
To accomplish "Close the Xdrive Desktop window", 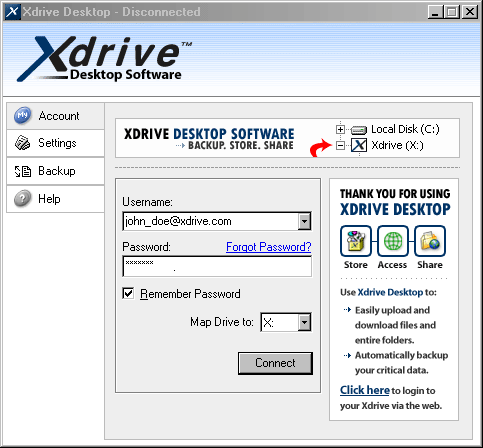I will pyautogui.click(x=470, y=12).
